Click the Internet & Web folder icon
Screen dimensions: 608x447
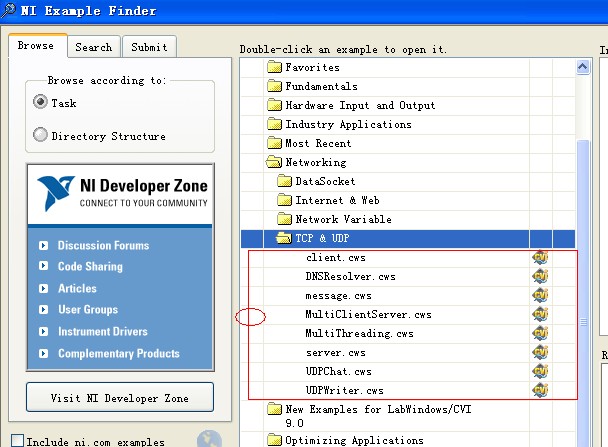[x=285, y=200]
